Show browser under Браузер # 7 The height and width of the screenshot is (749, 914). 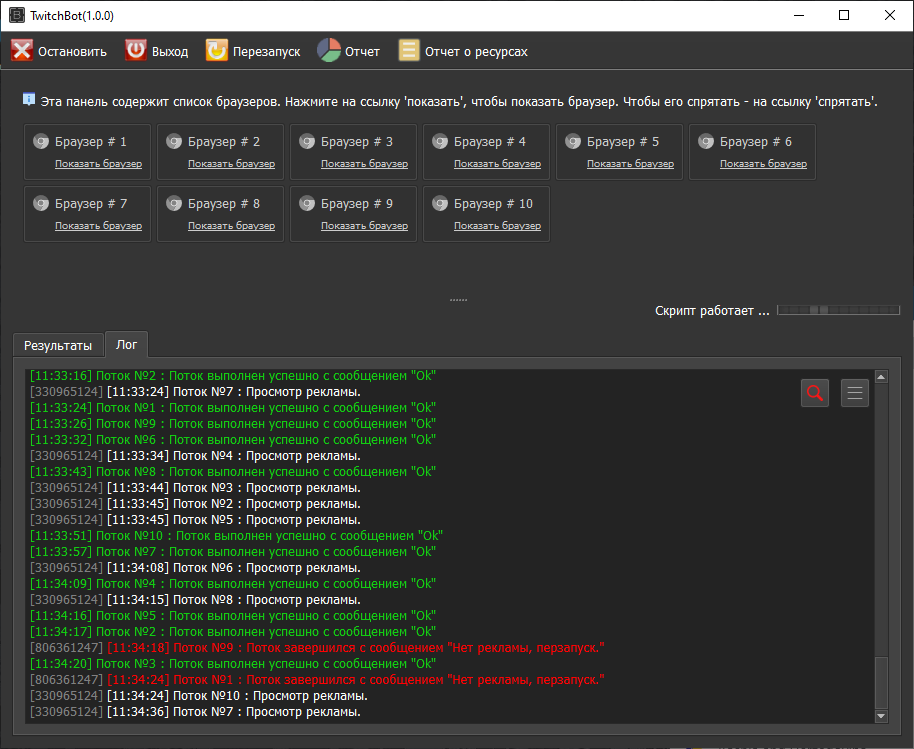click(98, 226)
